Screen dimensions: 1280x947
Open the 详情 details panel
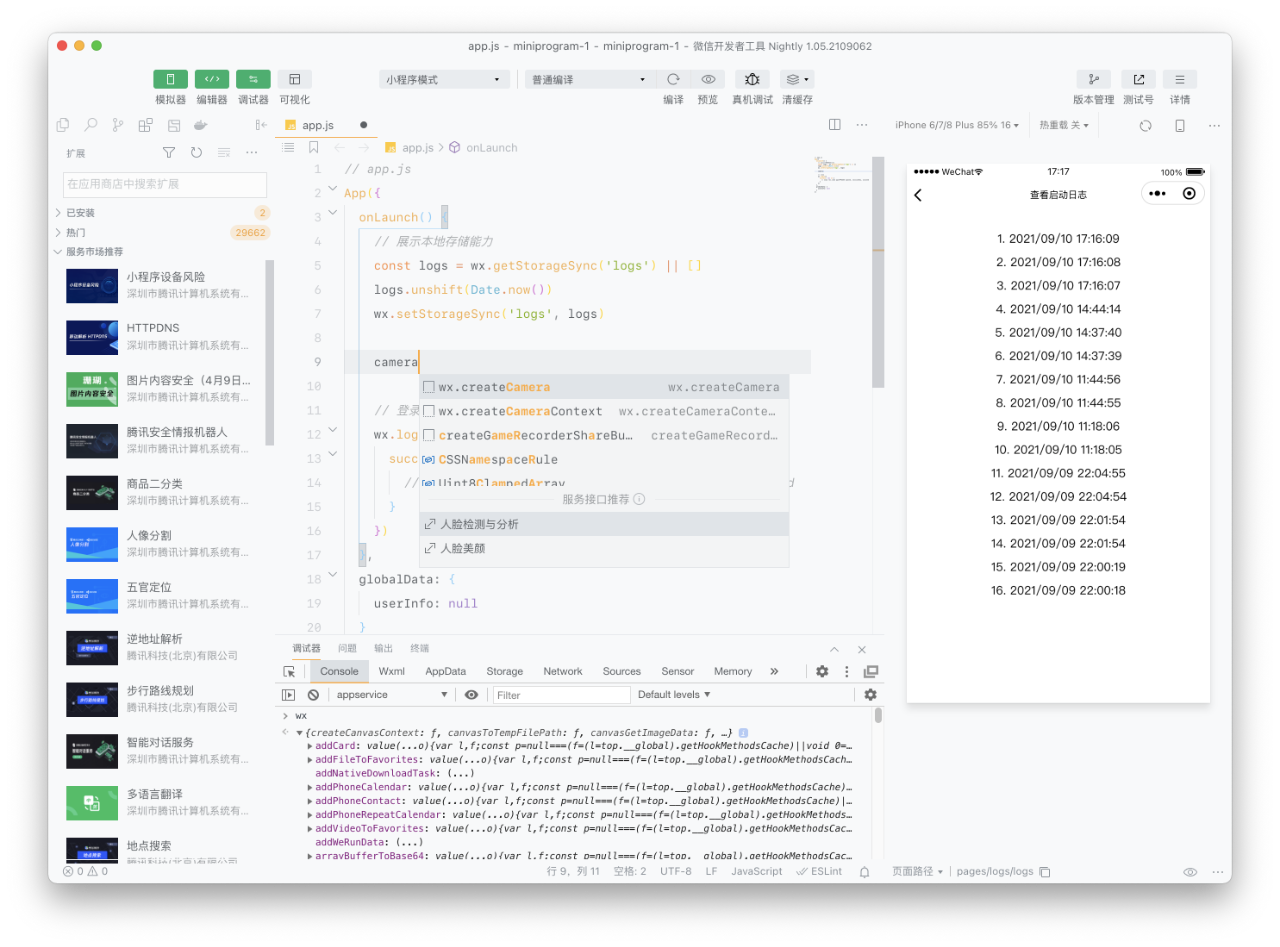click(x=1180, y=79)
